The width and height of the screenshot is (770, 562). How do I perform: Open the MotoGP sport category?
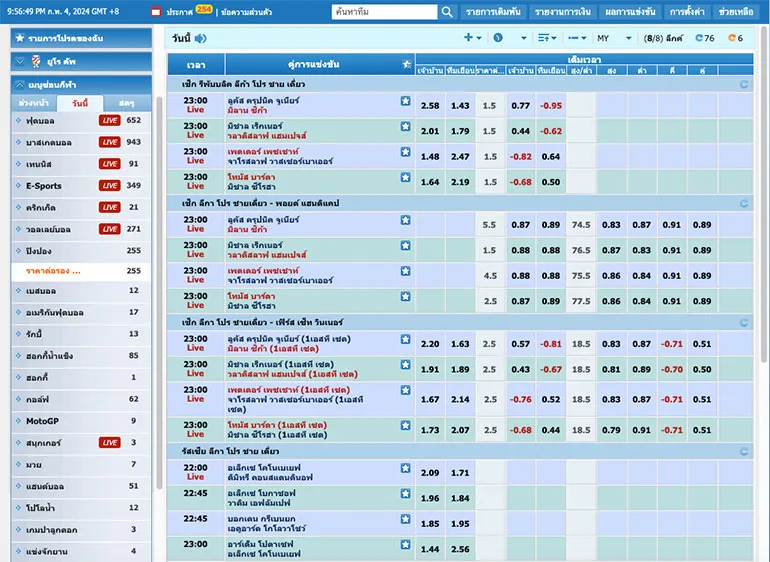pyautogui.click(x=42, y=421)
